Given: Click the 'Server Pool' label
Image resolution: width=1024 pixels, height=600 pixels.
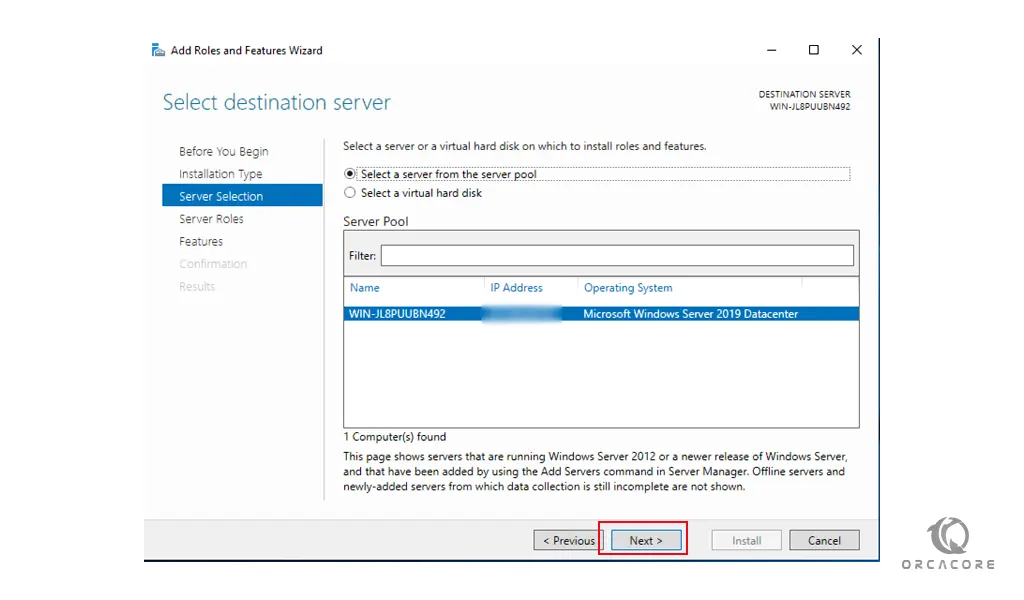Looking at the screenshot, I should (376, 221).
